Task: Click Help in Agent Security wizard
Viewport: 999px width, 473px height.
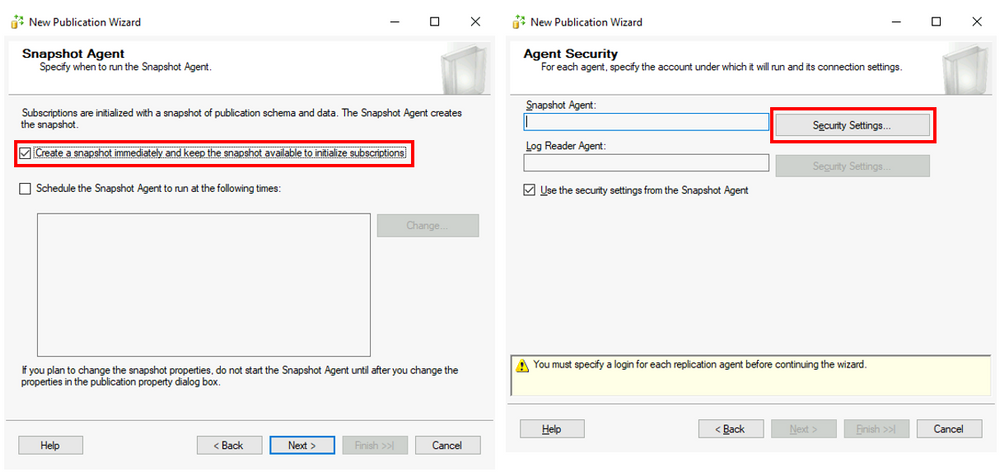Action: pyautogui.click(x=551, y=429)
